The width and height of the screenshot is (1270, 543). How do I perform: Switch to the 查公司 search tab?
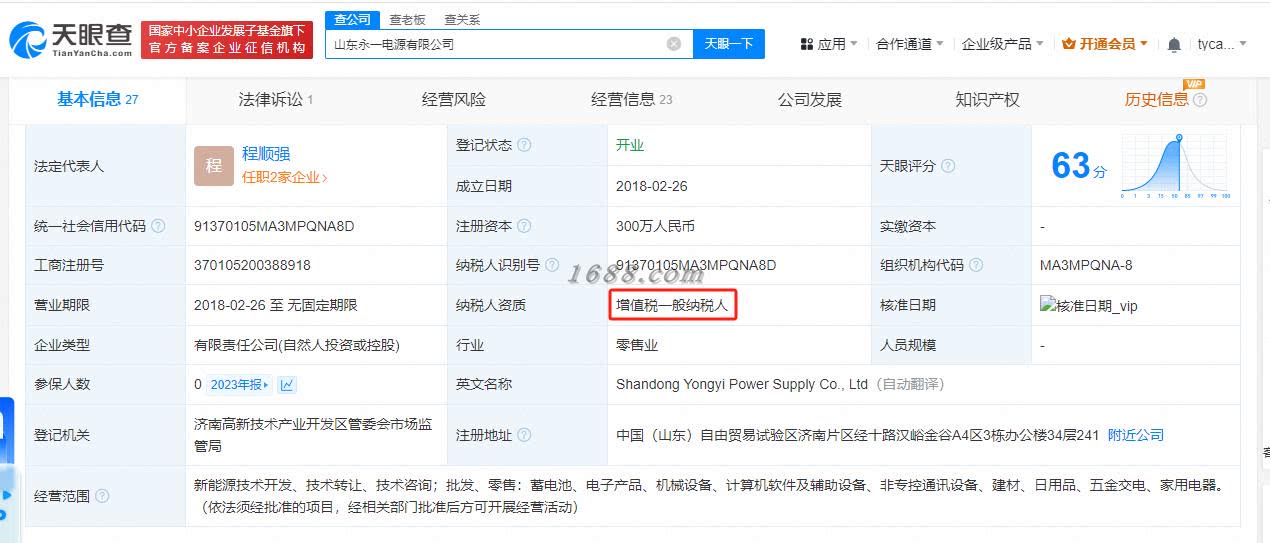(352, 19)
